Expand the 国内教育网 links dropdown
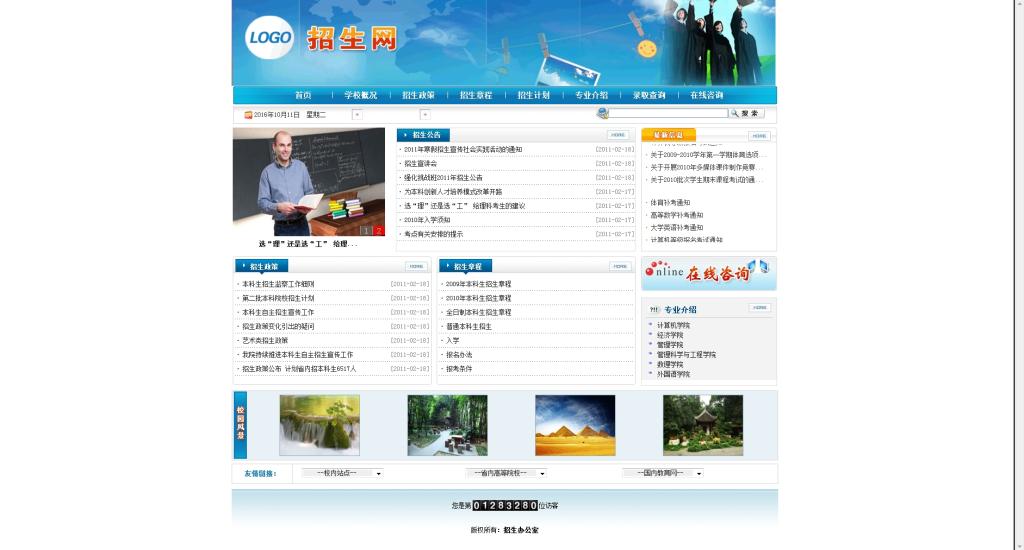Image resolution: width=1024 pixels, height=550 pixels. (663, 473)
